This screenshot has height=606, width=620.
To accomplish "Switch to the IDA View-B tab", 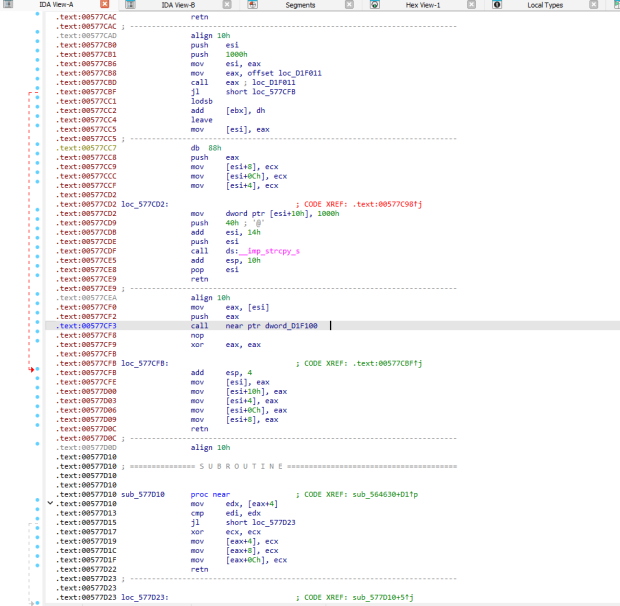I will click(x=178, y=5).
